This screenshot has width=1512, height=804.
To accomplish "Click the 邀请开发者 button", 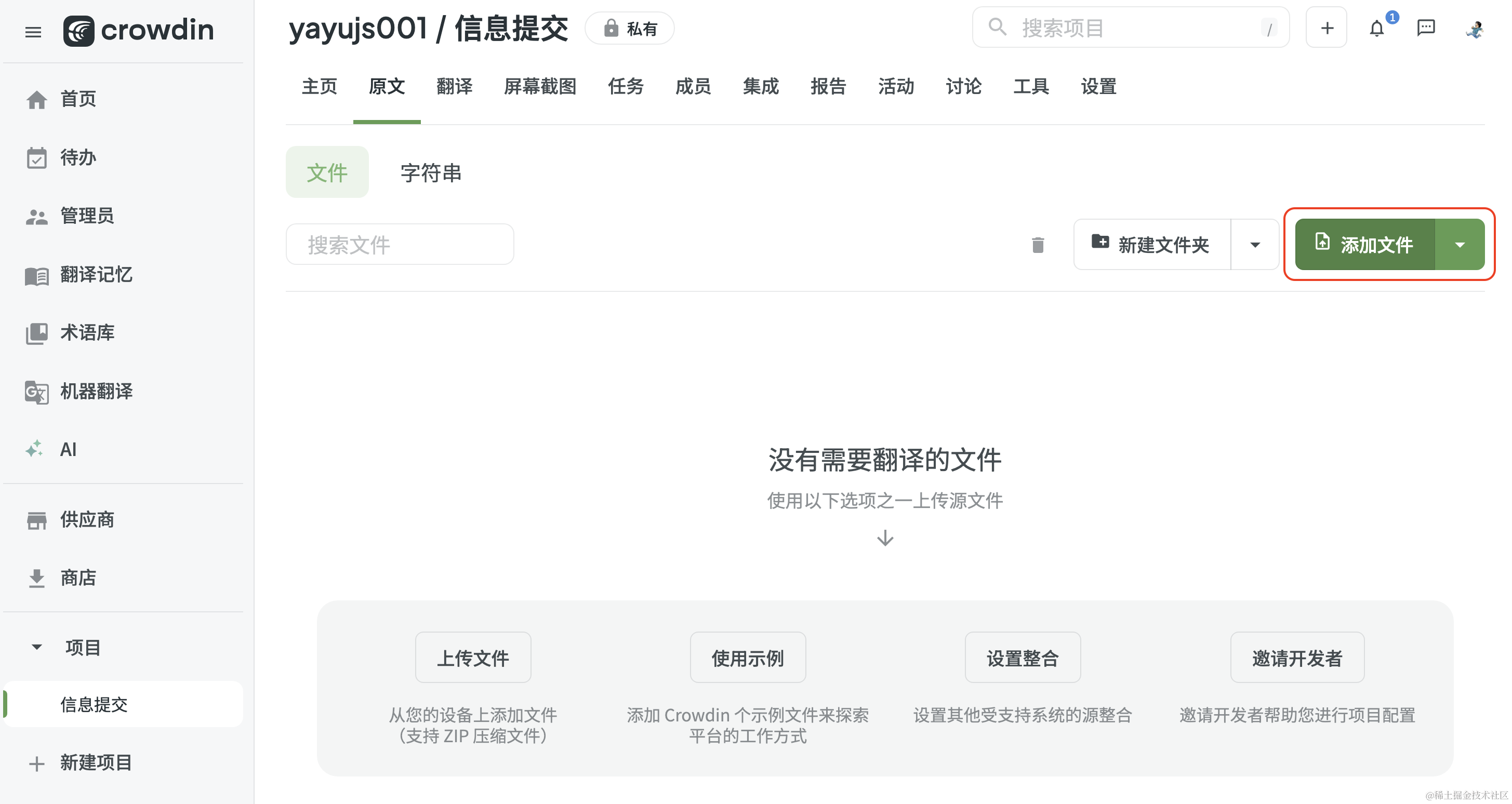I will pos(1297,658).
